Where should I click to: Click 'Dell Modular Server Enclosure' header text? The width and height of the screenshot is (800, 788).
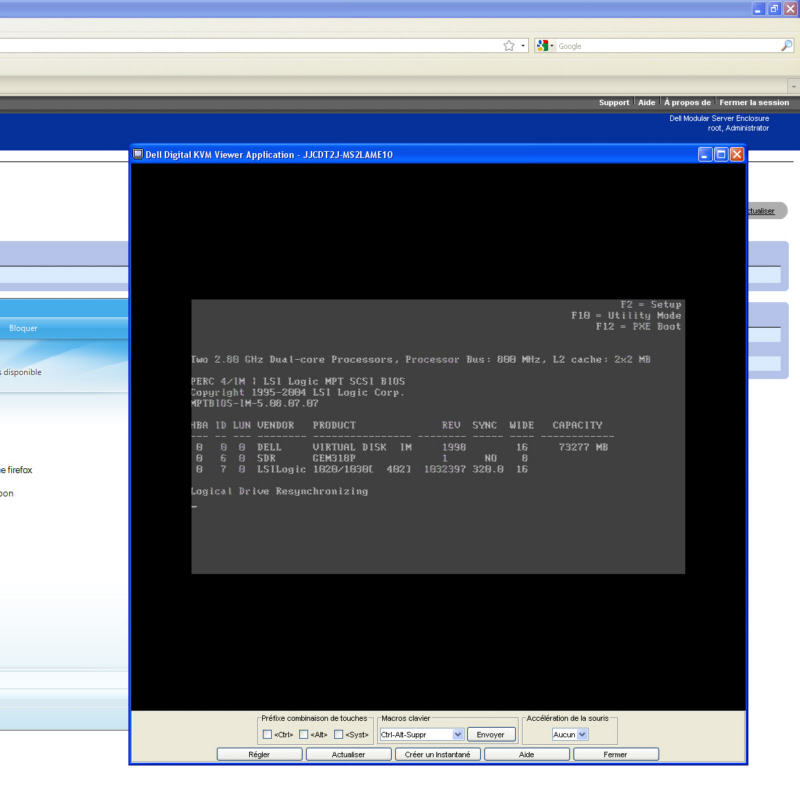tap(719, 118)
